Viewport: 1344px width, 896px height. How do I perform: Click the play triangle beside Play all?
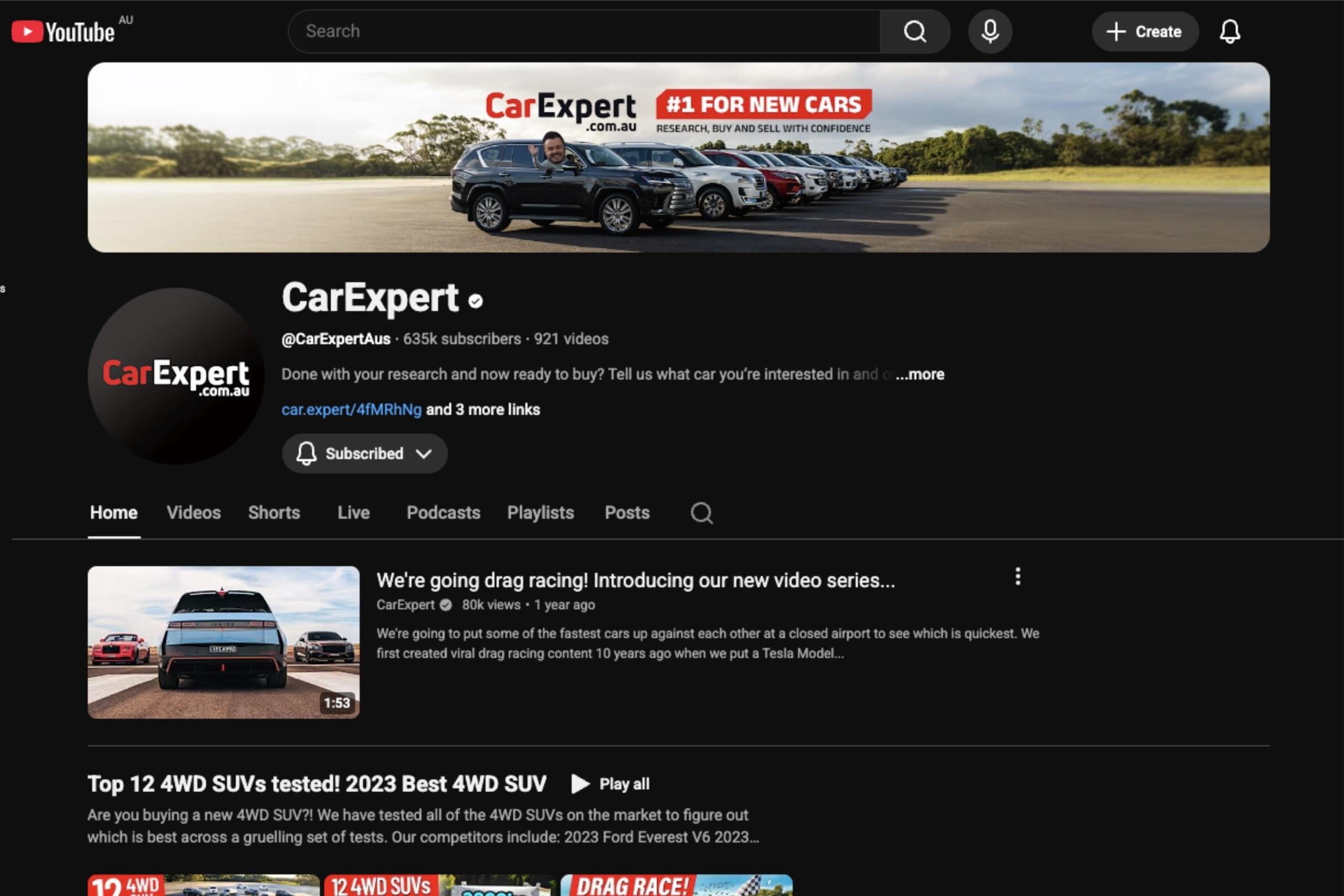(580, 783)
